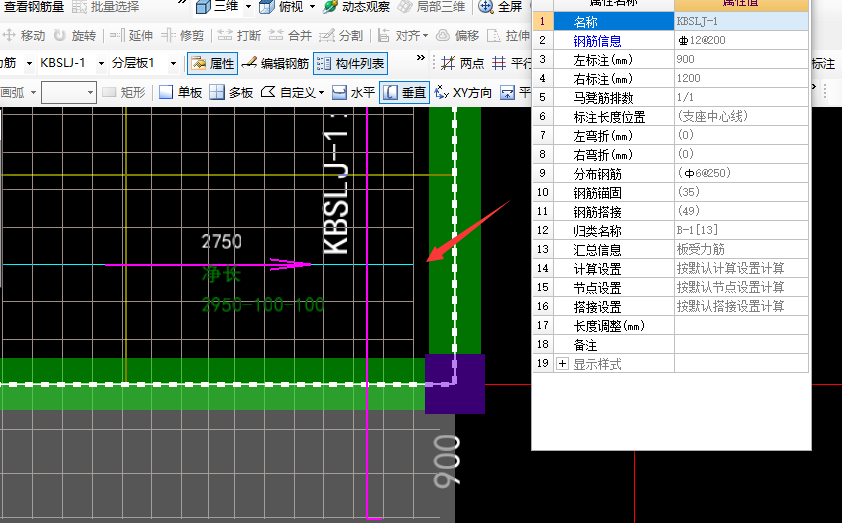Click the 旋转 rotate tool
This screenshot has height=523, width=842.
tap(75, 35)
